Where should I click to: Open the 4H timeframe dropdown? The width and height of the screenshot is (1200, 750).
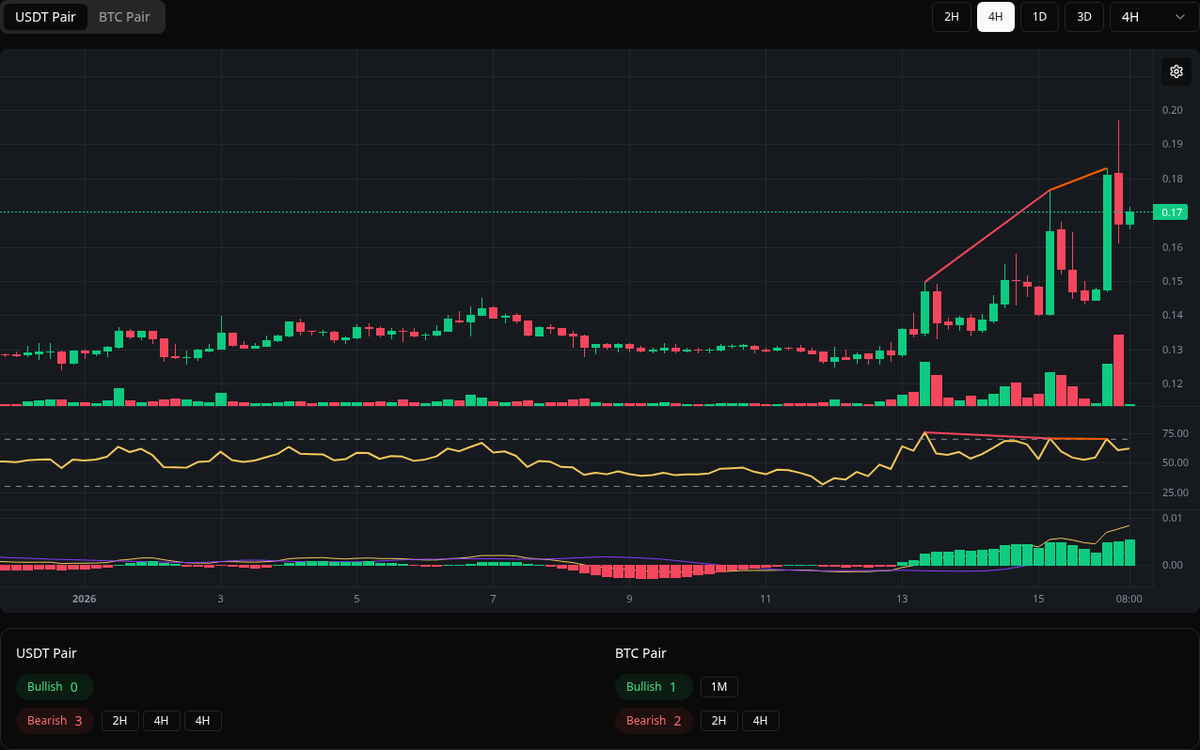(x=1153, y=17)
